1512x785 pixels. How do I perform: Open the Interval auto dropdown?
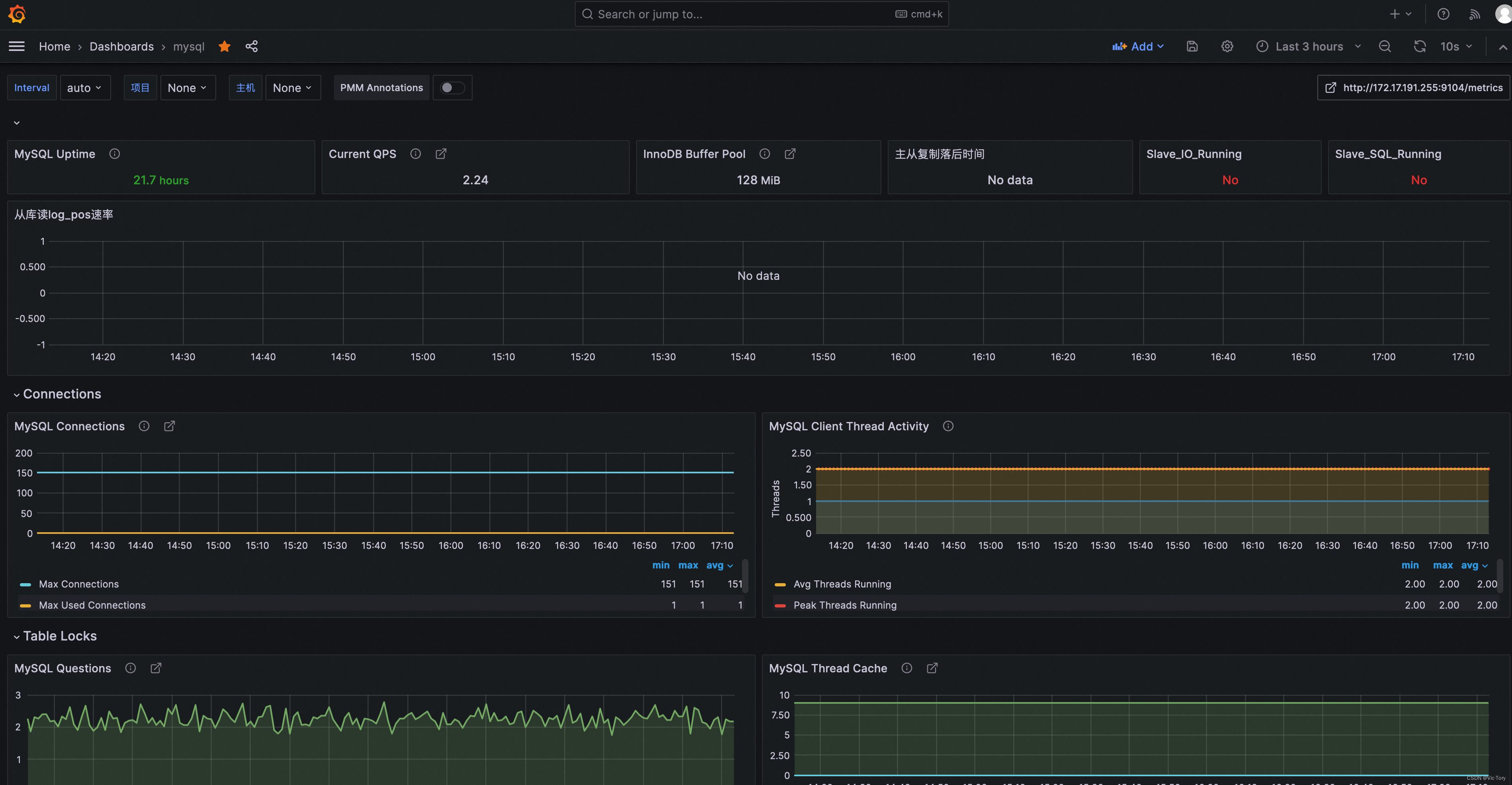[85, 88]
